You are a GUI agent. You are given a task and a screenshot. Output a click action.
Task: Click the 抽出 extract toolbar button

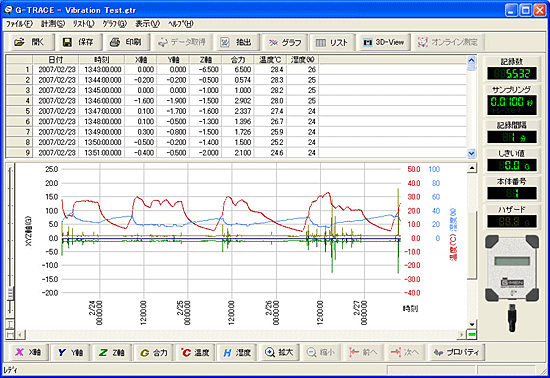click(237, 42)
